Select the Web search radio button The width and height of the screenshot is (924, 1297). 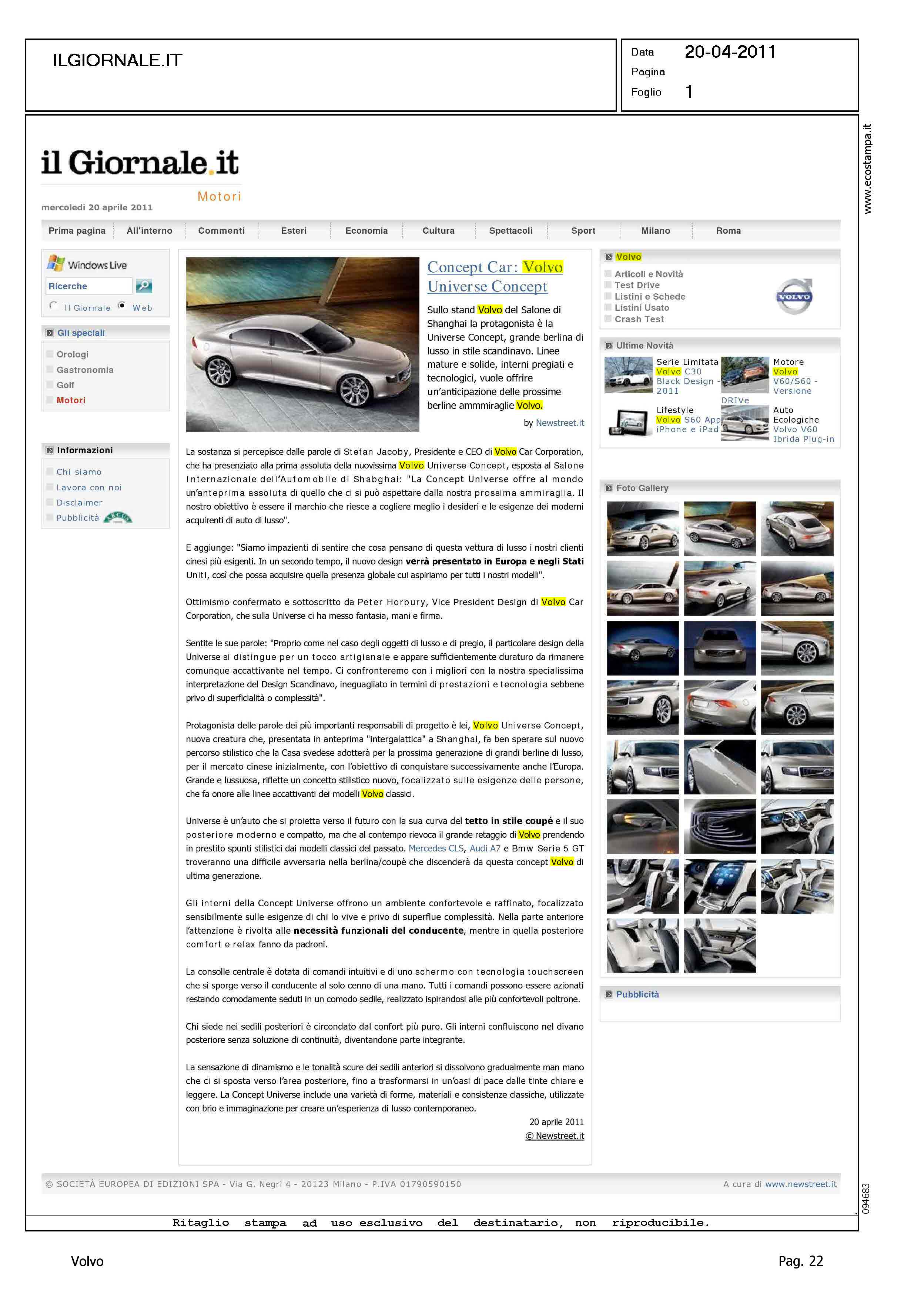tap(122, 306)
